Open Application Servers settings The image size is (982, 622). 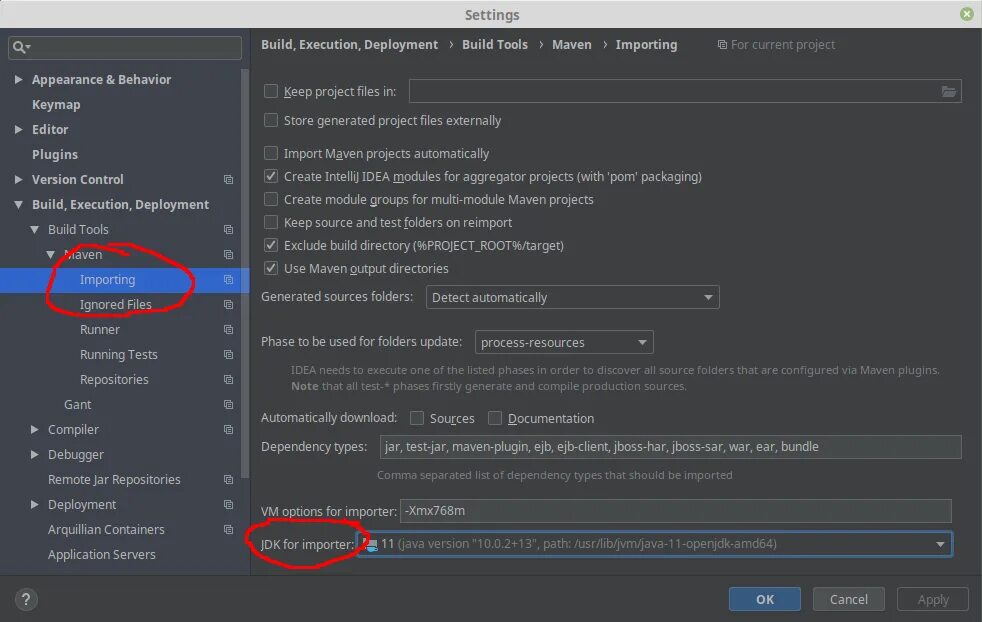(x=101, y=555)
